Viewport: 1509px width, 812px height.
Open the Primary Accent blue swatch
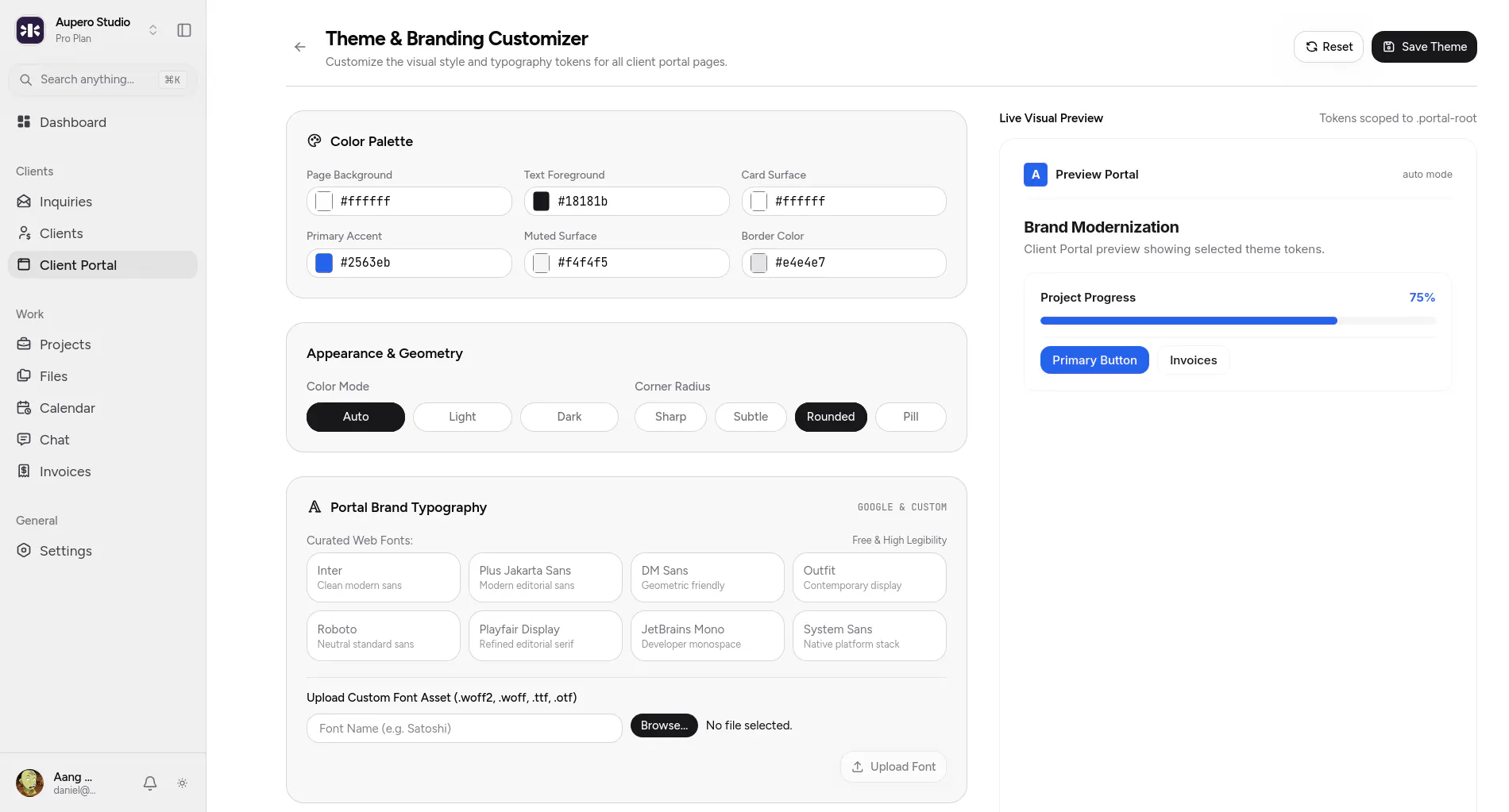(x=324, y=263)
